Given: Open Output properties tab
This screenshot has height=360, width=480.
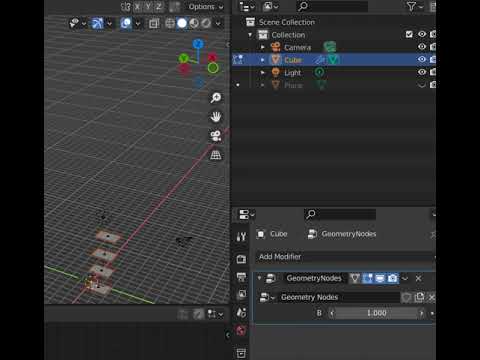Looking at the screenshot, I should [x=241, y=277].
